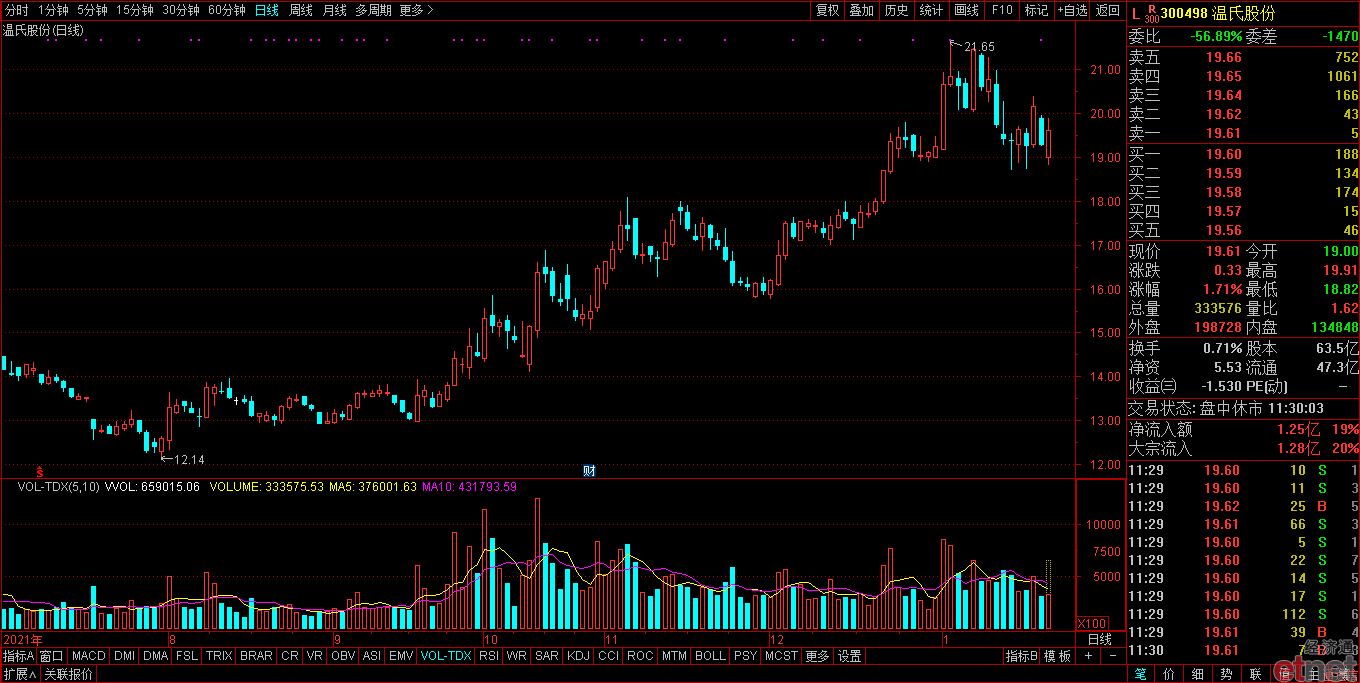This screenshot has width=1360, height=683.
Task: Select the TRIX indicator
Action: (219, 656)
